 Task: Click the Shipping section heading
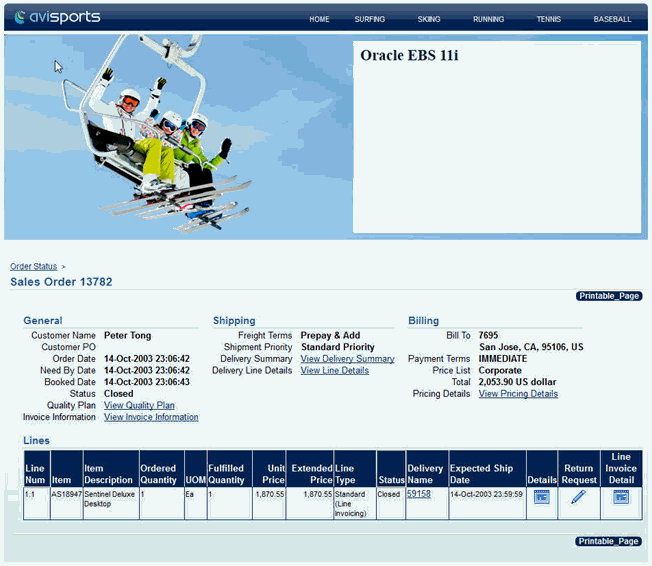pos(234,320)
